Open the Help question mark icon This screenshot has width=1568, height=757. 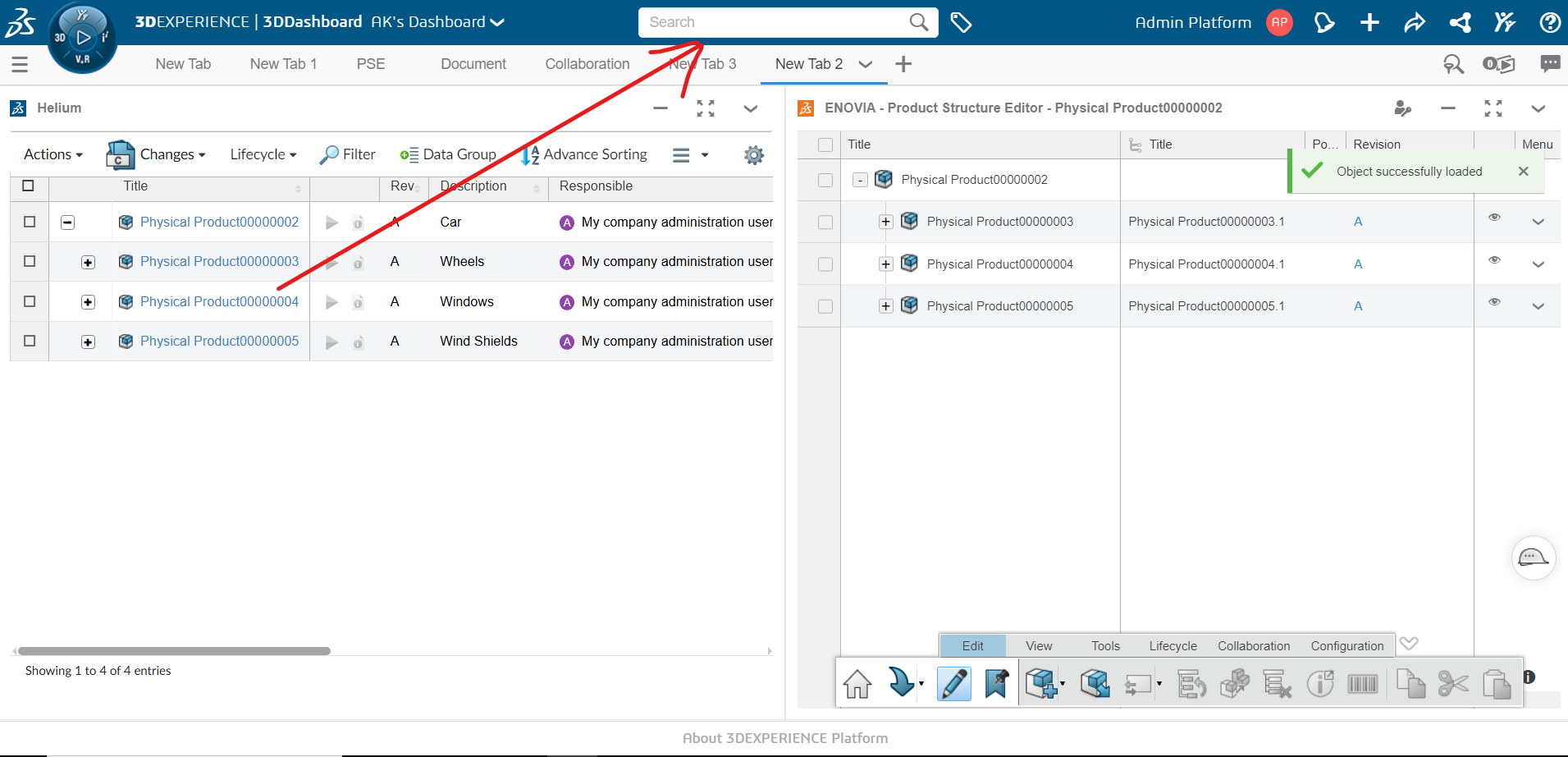click(1549, 22)
